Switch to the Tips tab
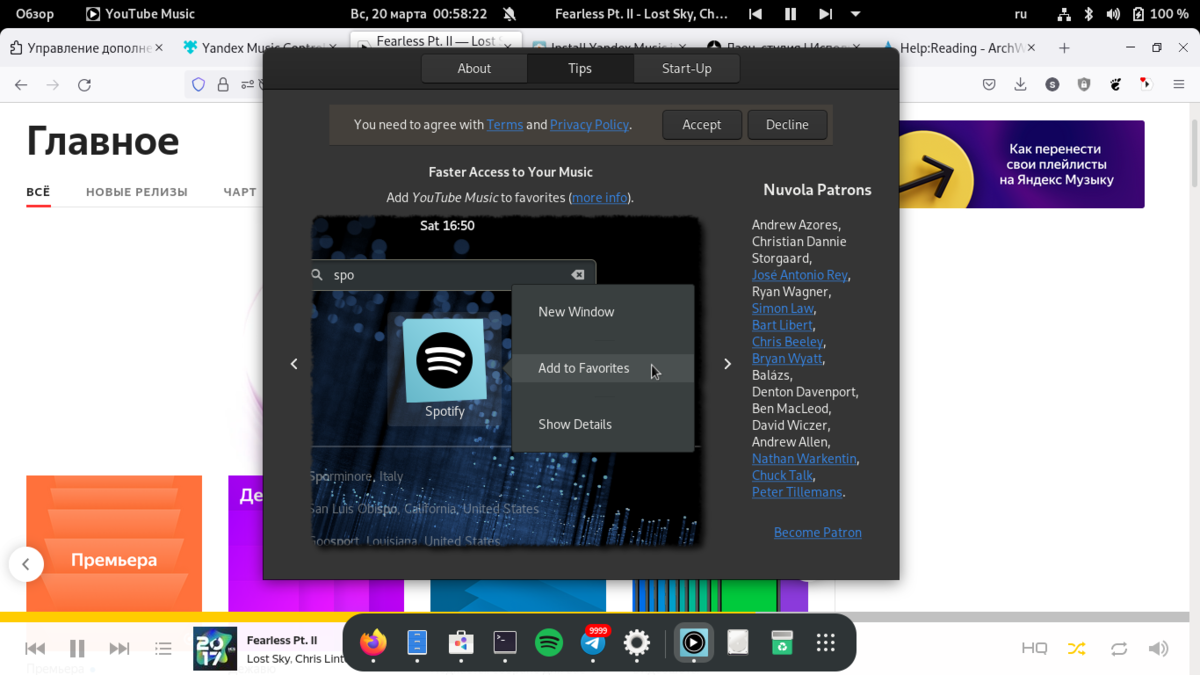 (x=580, y=68)
